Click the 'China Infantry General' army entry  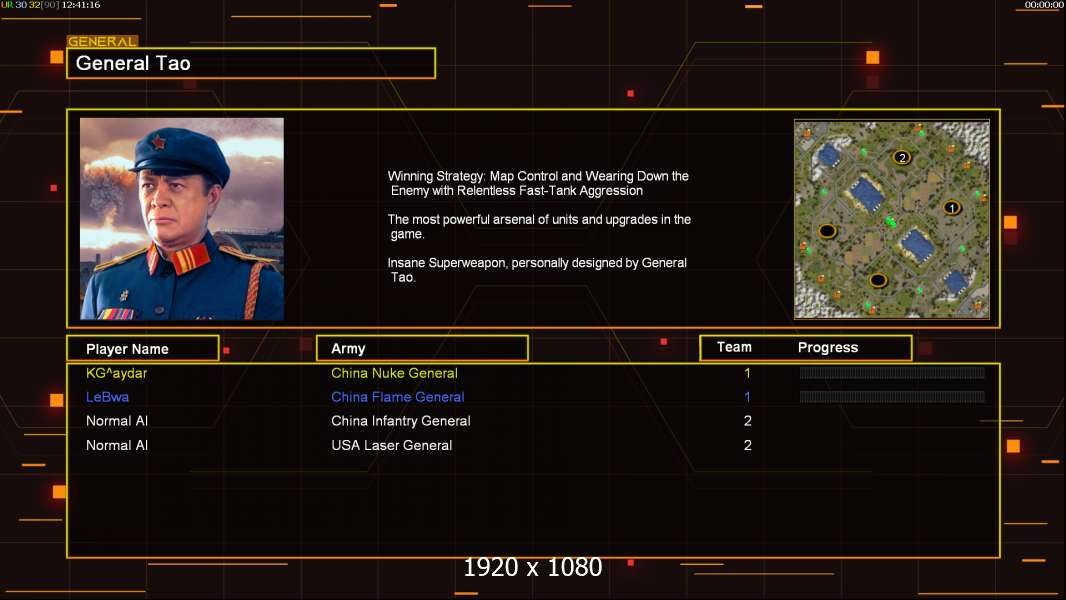coord(400,421)
